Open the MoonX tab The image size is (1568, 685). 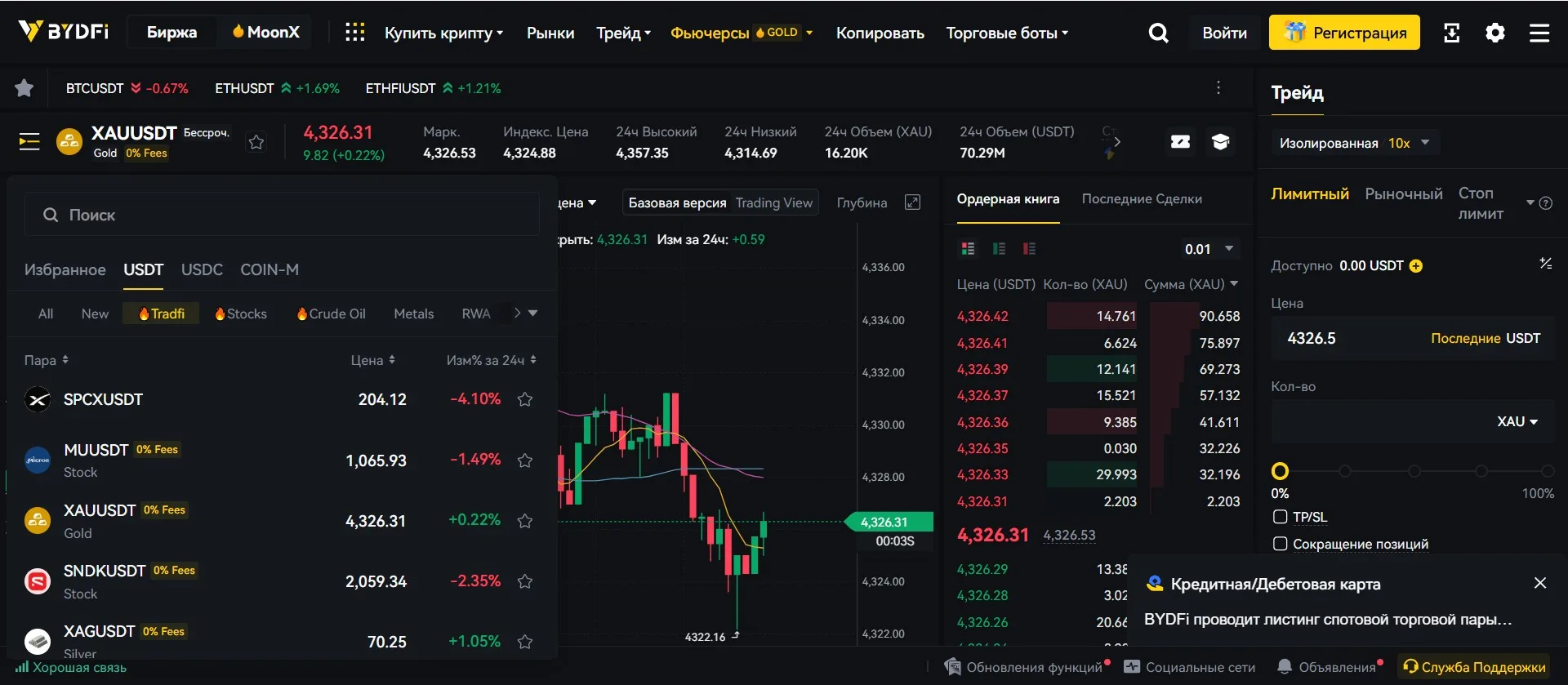(265, 33)
